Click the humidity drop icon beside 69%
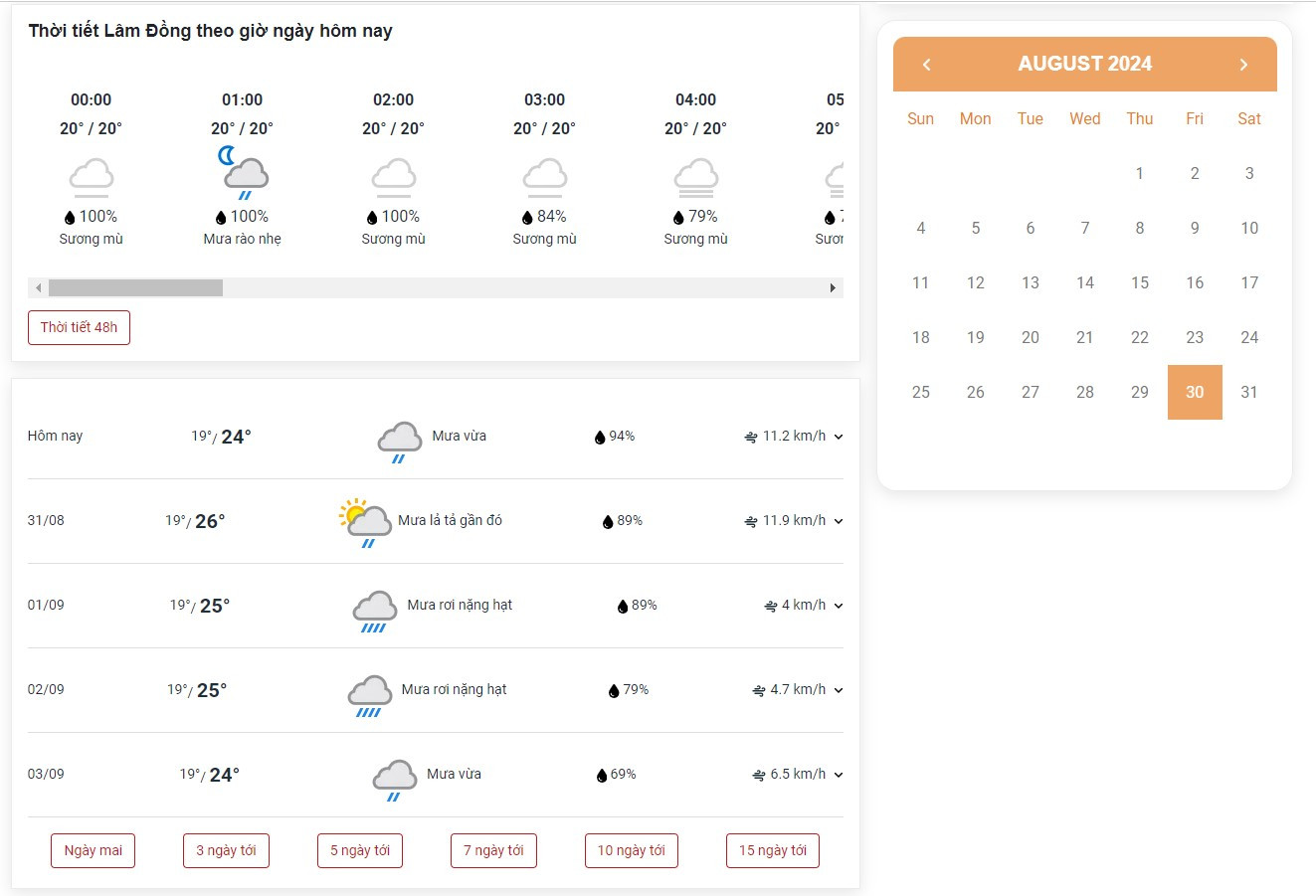The width and height of the screenshot is (1316, 896). click(602, 776)
